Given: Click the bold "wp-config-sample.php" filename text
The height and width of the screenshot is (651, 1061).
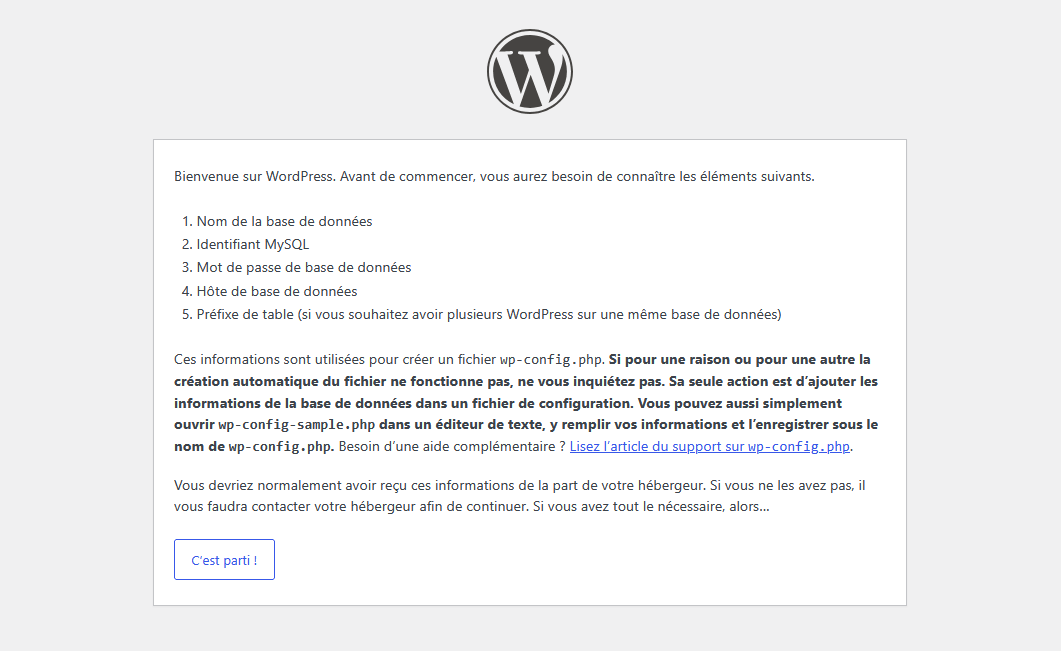Looking at the screenshot, I should pos(296,425).
